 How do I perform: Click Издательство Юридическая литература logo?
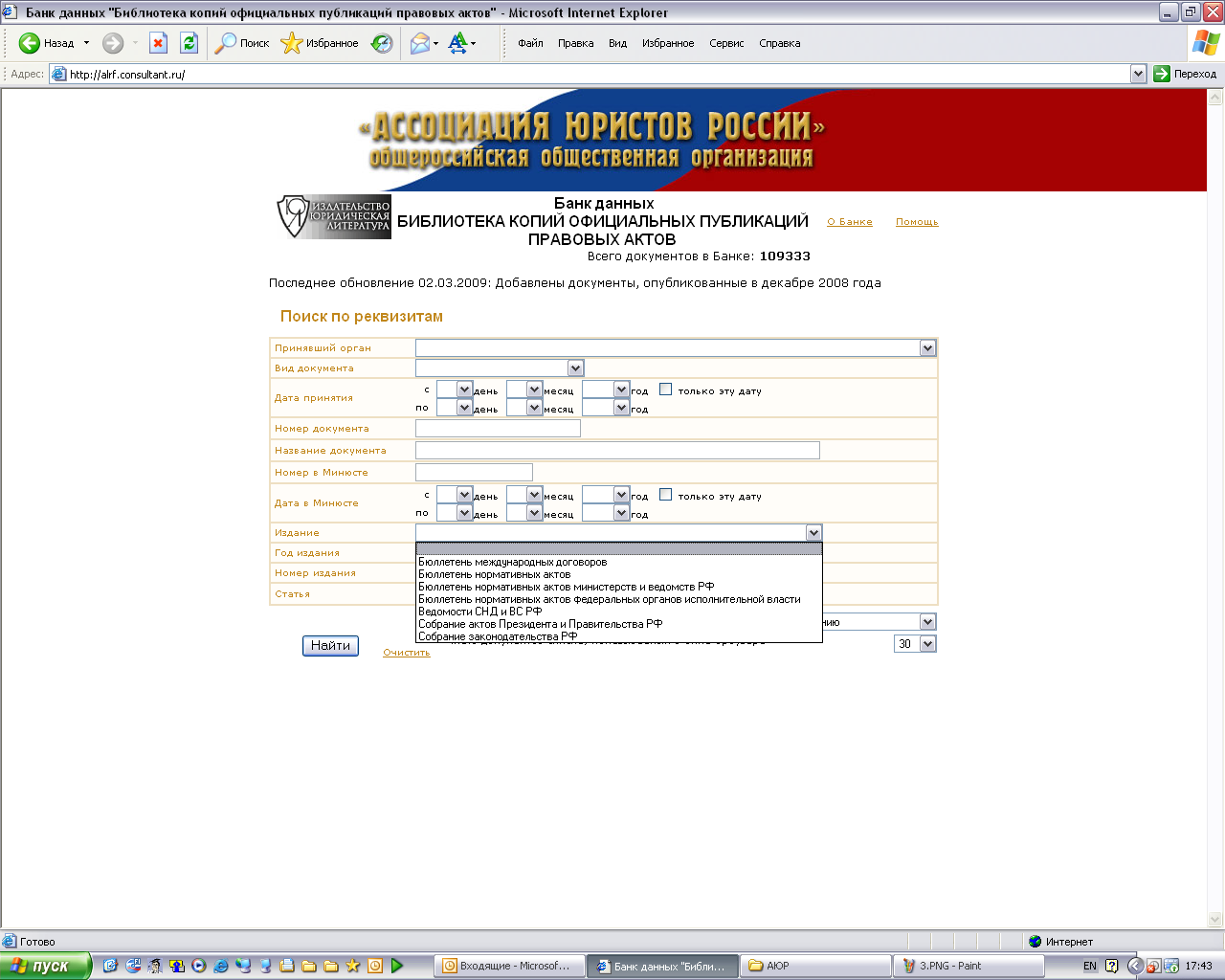(334, 217)
